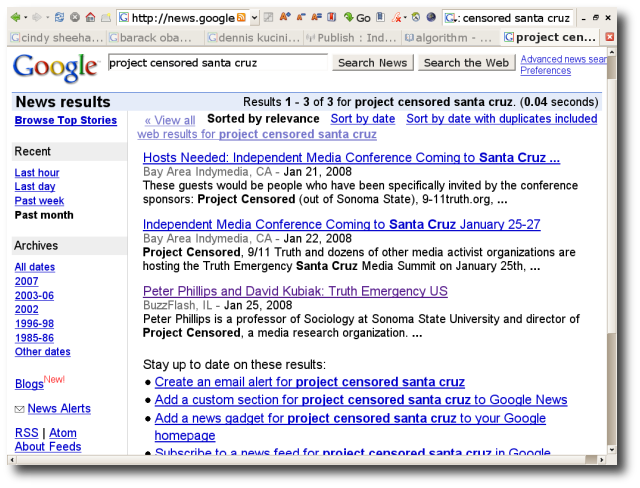Open All dates archive
The image size is (640, 488).
tap(35, 267)
